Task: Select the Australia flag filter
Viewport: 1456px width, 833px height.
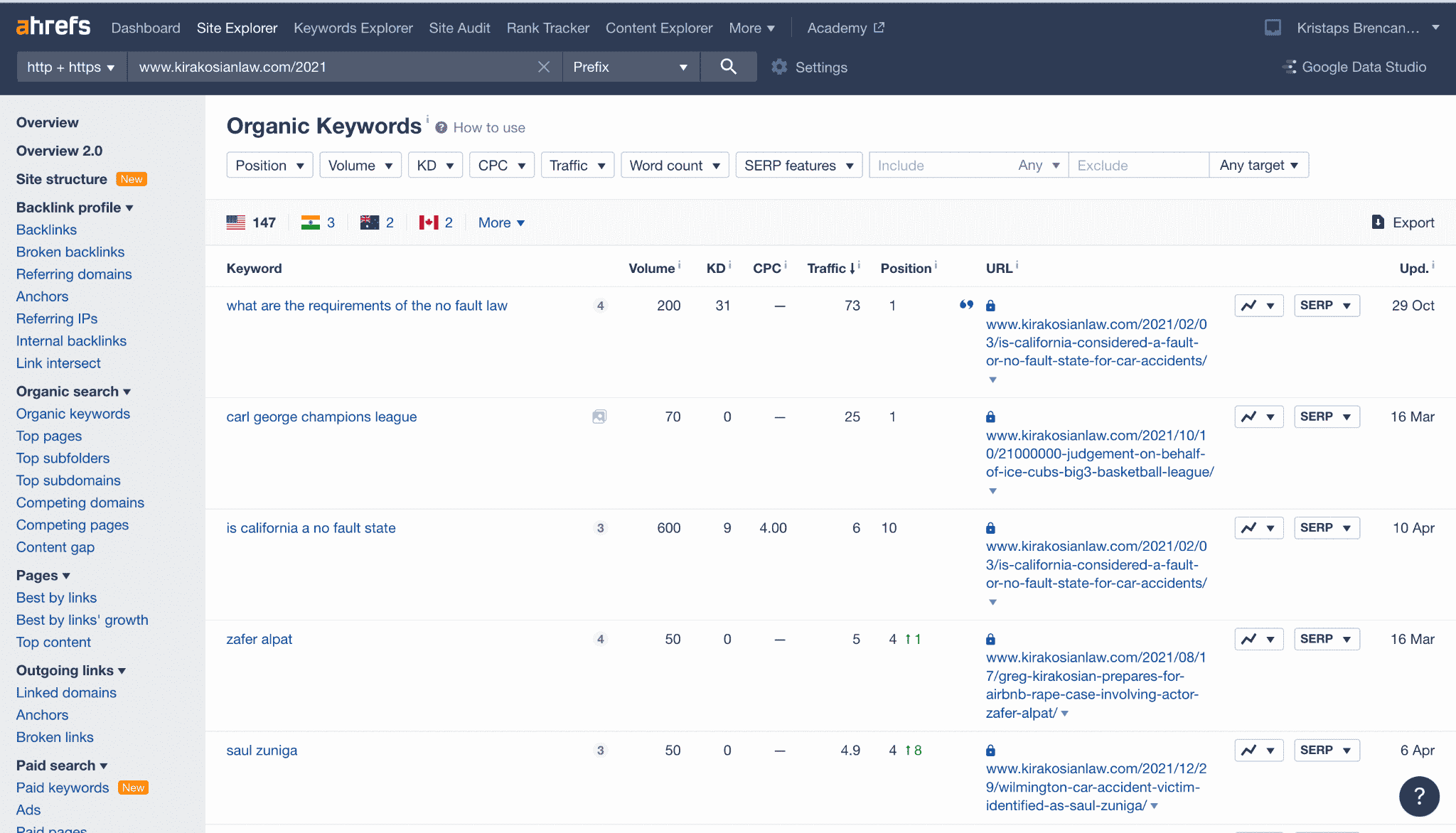Action: pyautogui.click(x=370, y=222)
